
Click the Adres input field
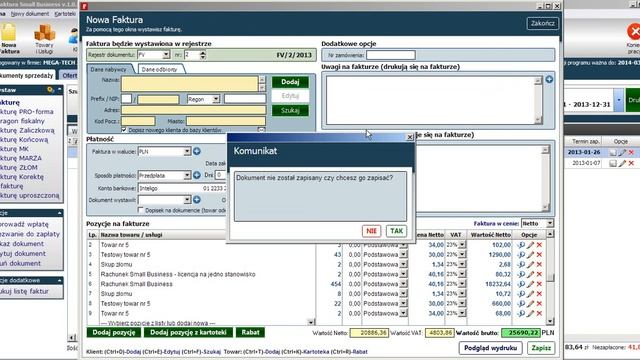pos(193,110)
